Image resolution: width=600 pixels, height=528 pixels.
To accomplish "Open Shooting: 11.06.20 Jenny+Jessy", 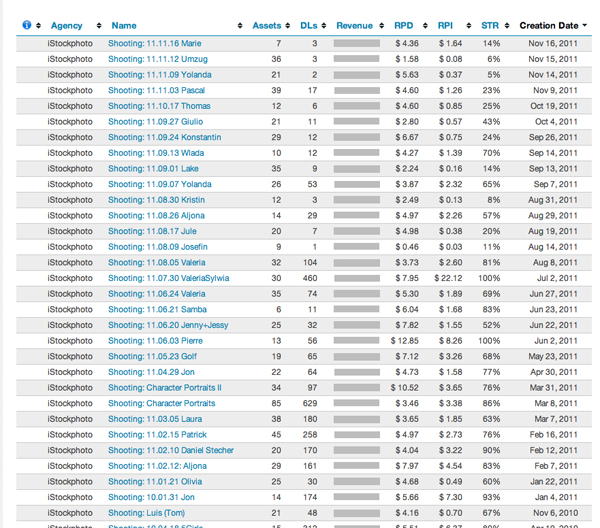I will pos(168,325).
